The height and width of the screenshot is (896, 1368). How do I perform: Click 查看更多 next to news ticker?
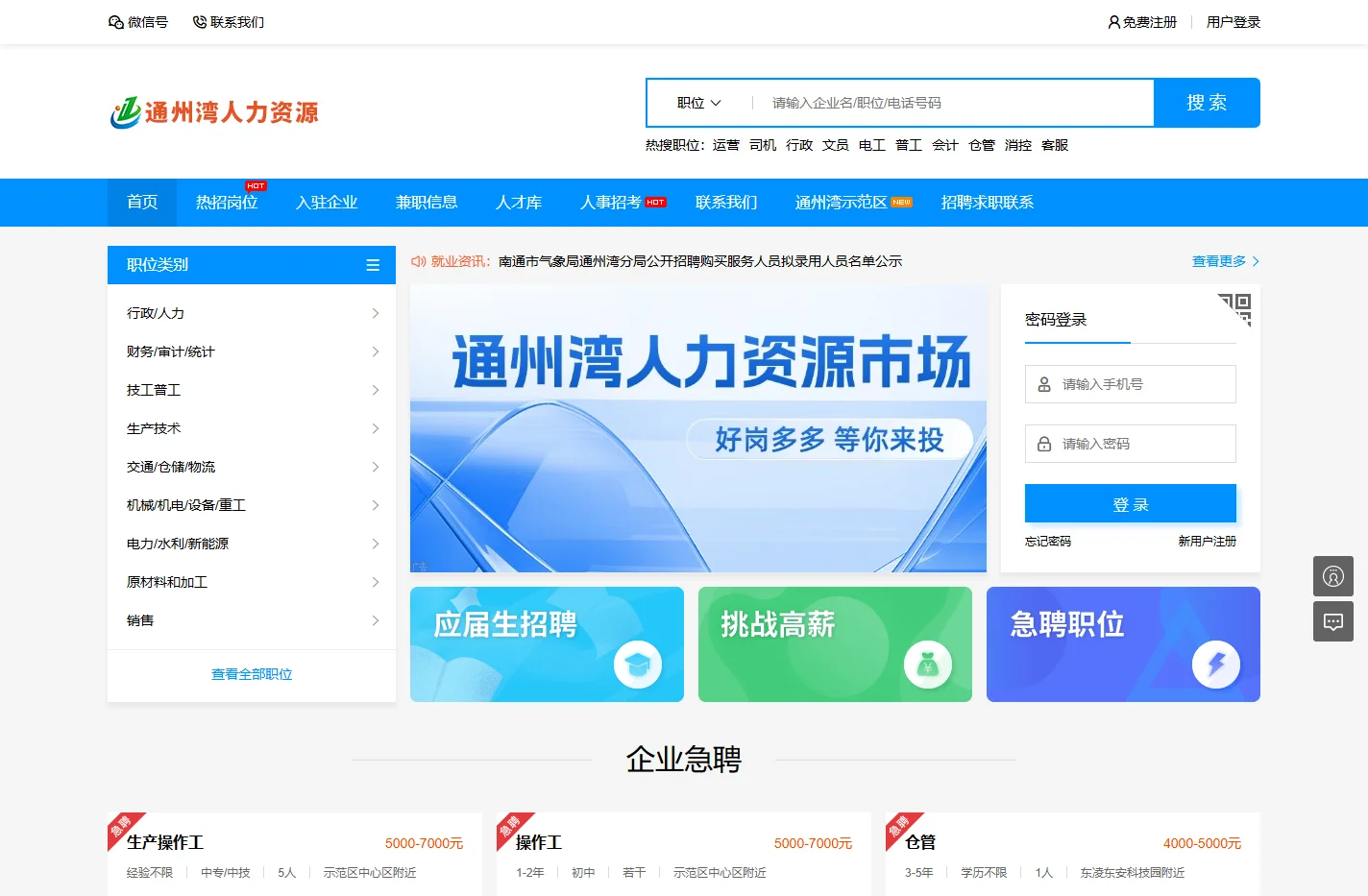1225,261
